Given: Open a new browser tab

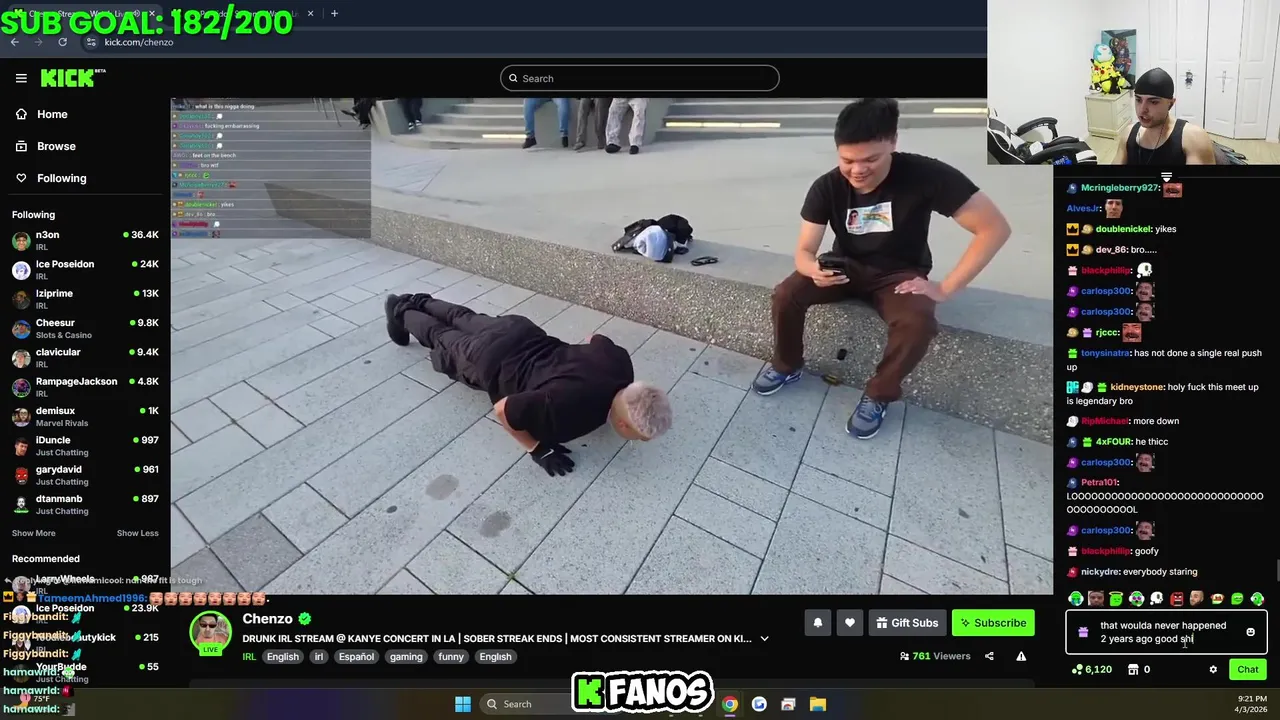Looking at the screenshot, I should (x=334, y=13).
